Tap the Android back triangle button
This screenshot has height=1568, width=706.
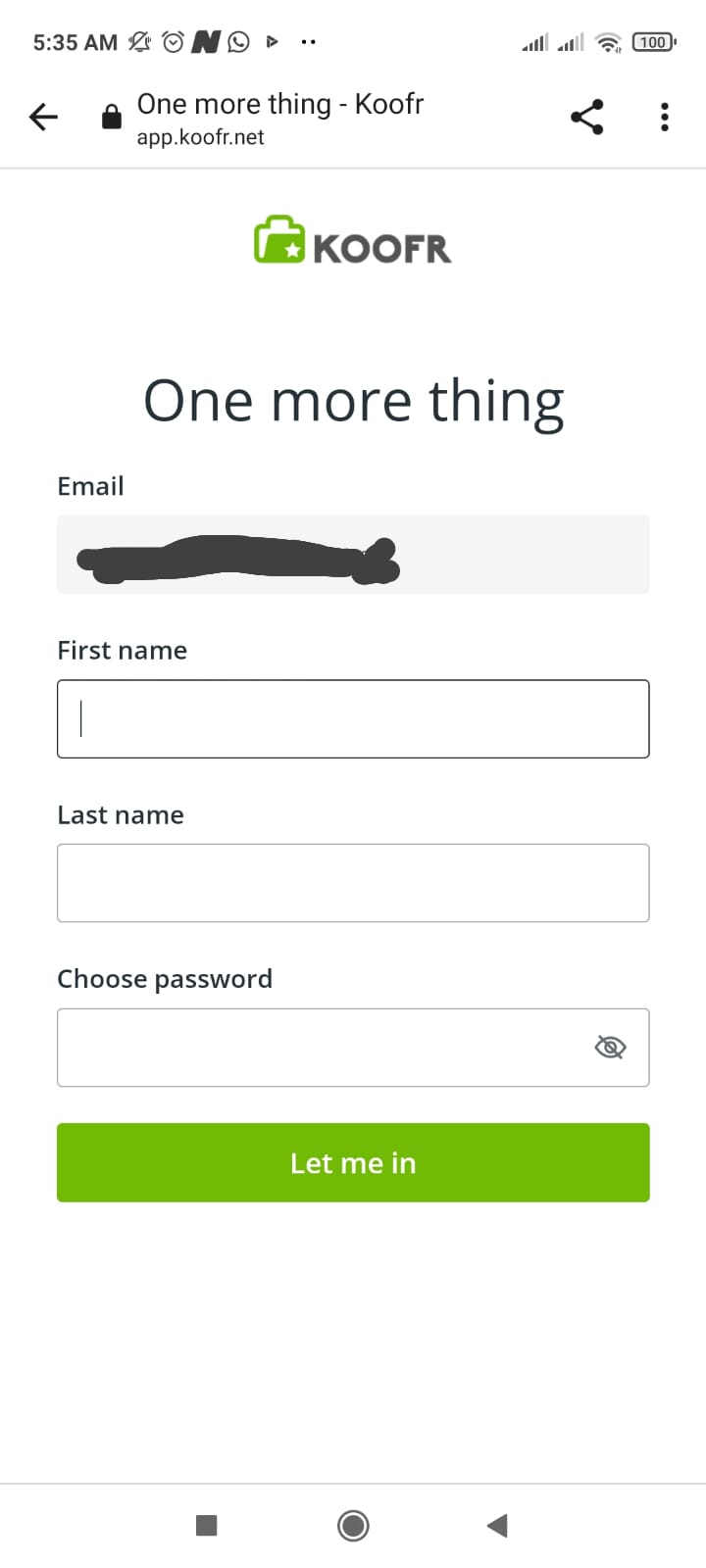(497, 1525)
